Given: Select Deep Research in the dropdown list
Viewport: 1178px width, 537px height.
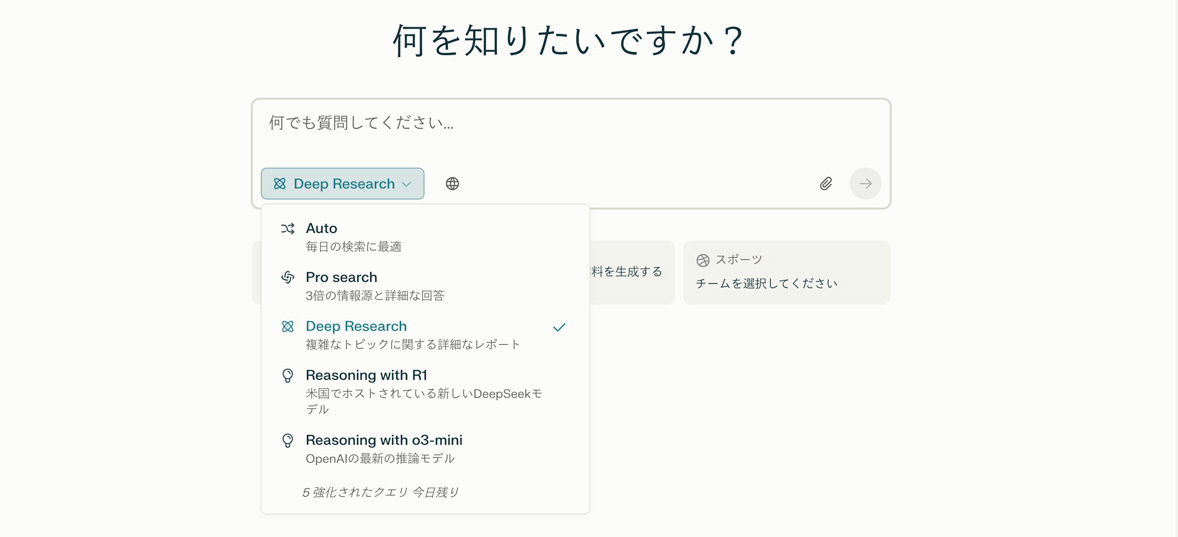Looking at the screenshot, I should [x=425, y=335].
